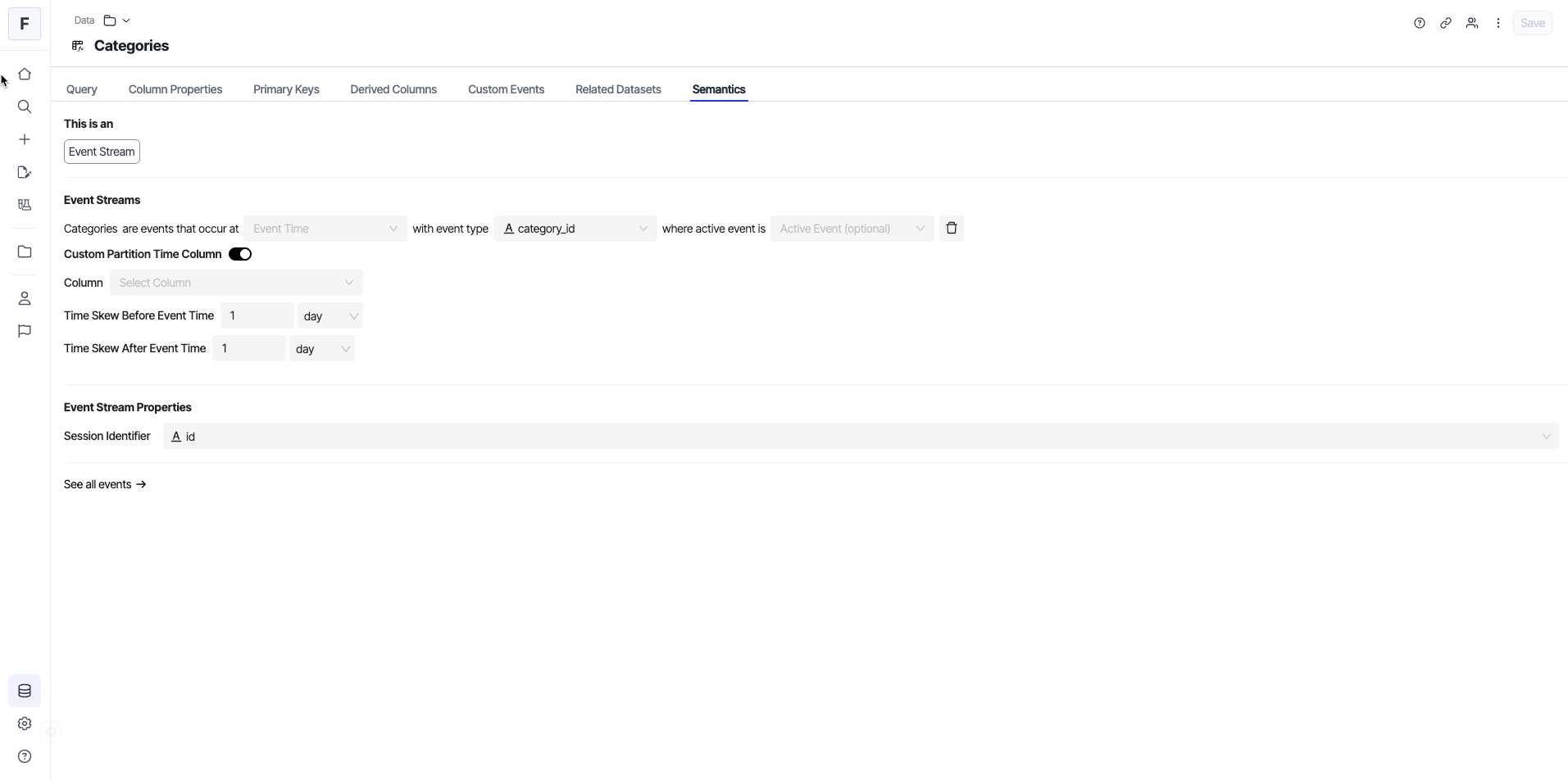Viewport: 1568px width, 780px height.
Task: Open the charts library icon in sidebar
Action: [25, 206]
